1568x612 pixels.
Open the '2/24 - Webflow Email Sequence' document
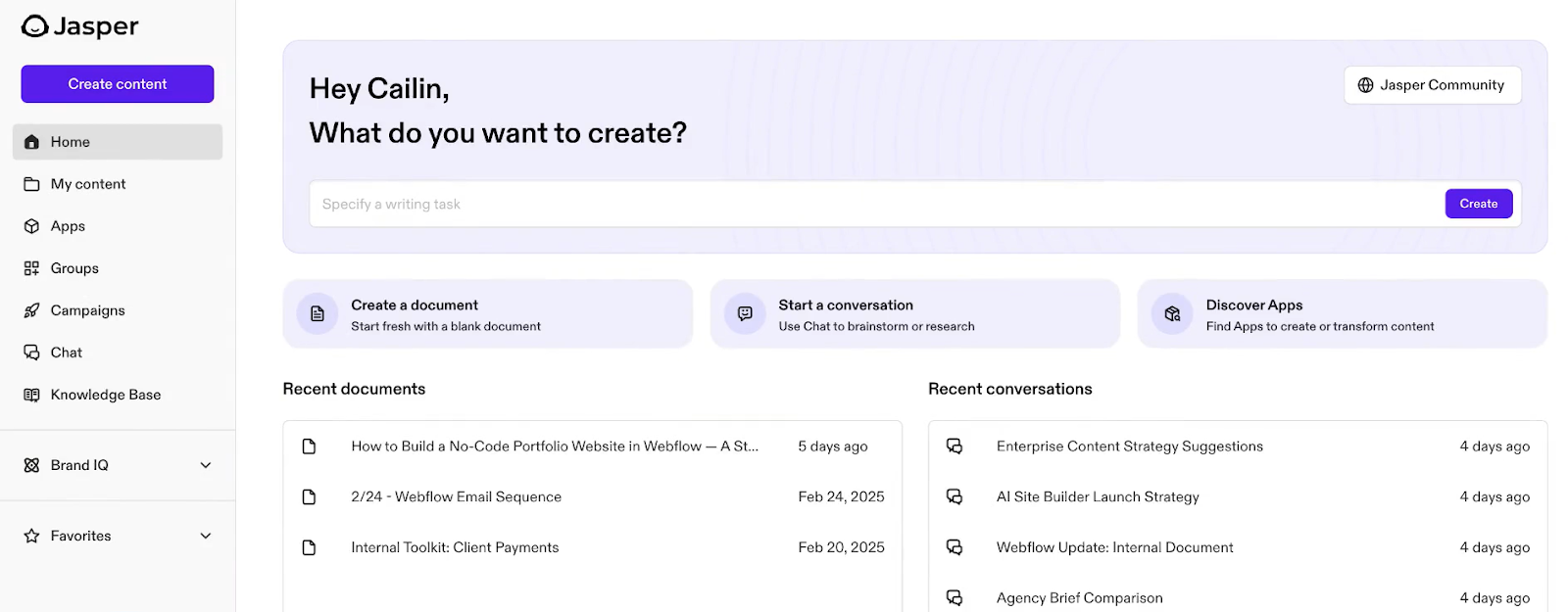click(456, 496)
